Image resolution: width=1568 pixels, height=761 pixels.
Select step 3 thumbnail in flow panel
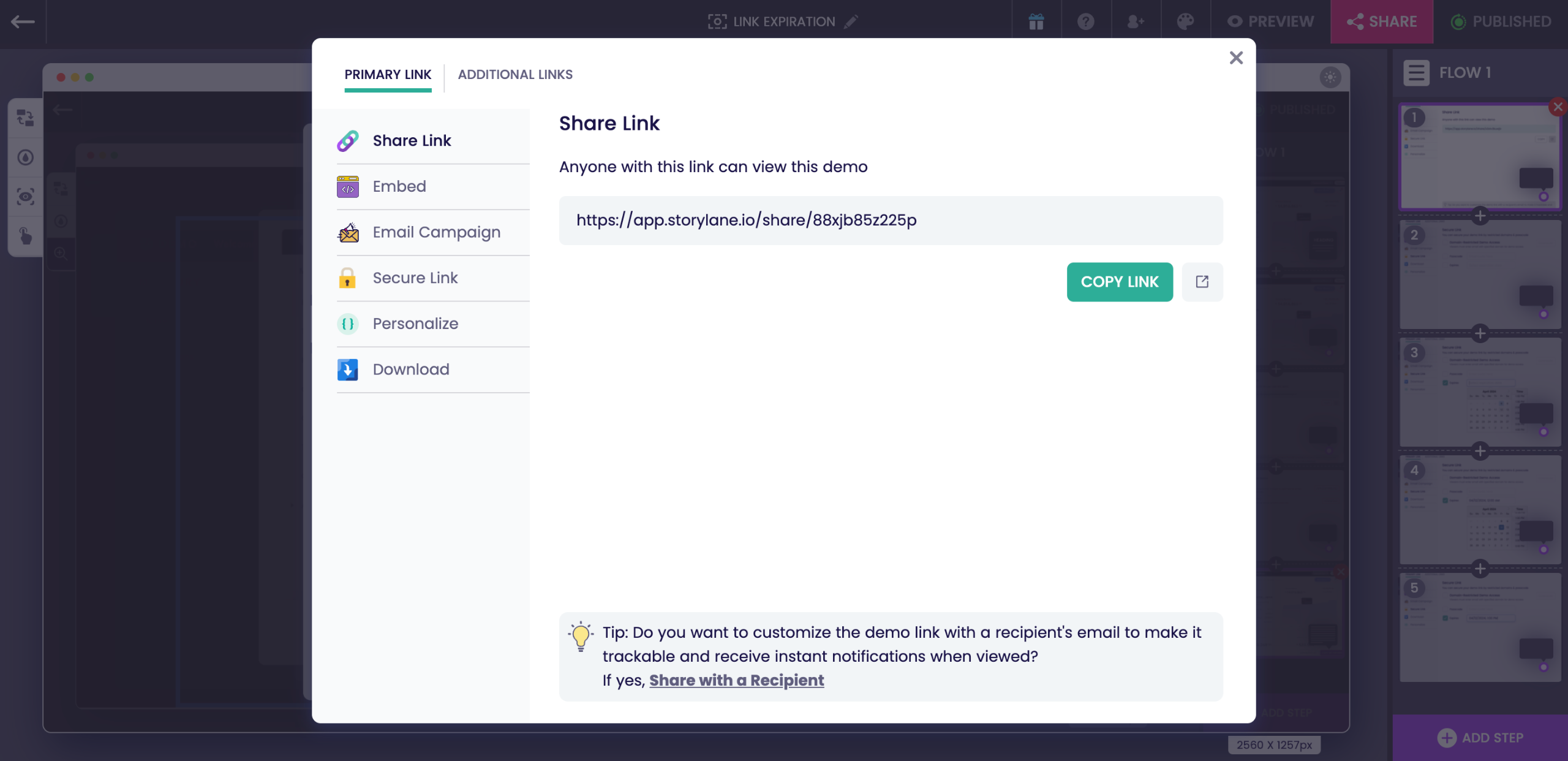click(1479, 392)
